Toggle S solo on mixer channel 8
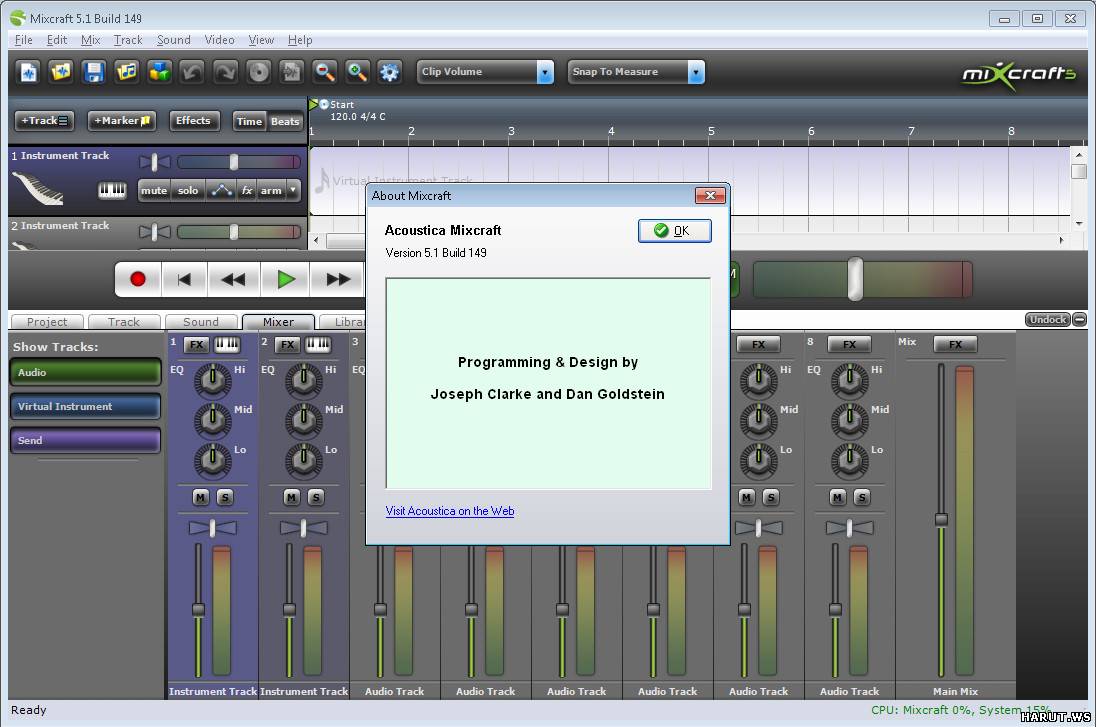 pos(862,497)
